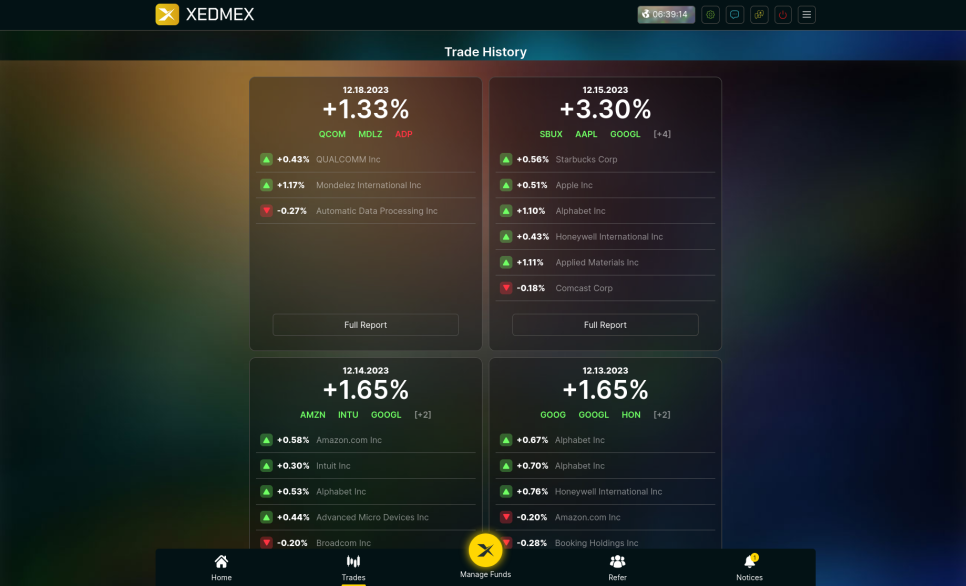The height and width of the screenshot is (586, 966).
Task: Select the Starbucks Corp row
Action: (x=605, y=159)
